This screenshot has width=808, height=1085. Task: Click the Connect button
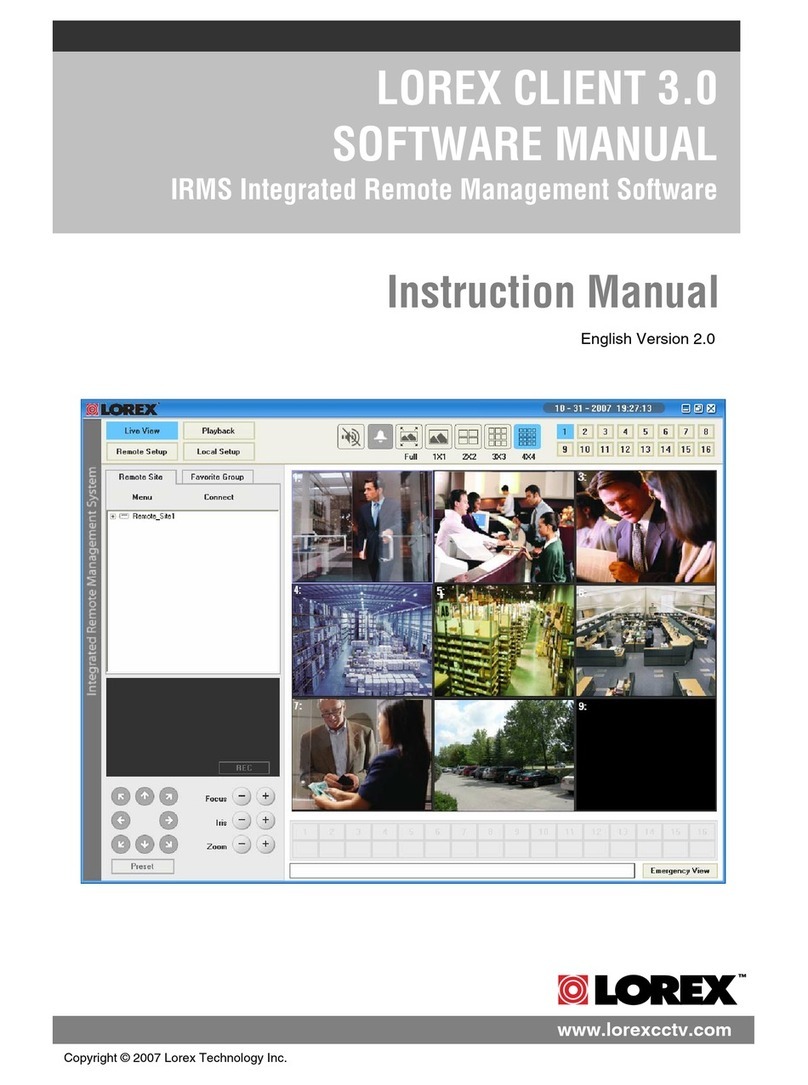pos(219,497)
